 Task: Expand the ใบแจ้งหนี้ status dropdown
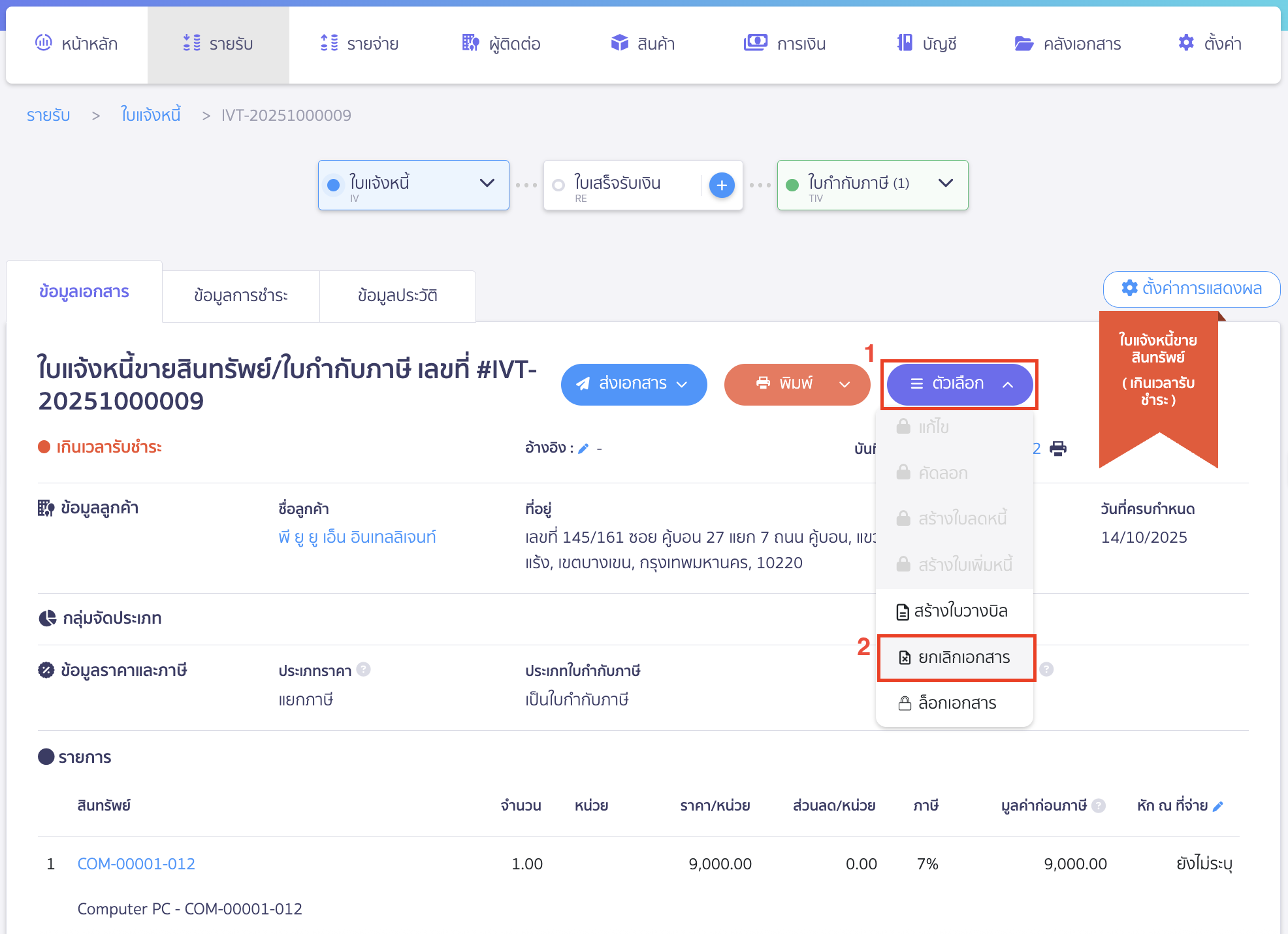tap(487, 184)
